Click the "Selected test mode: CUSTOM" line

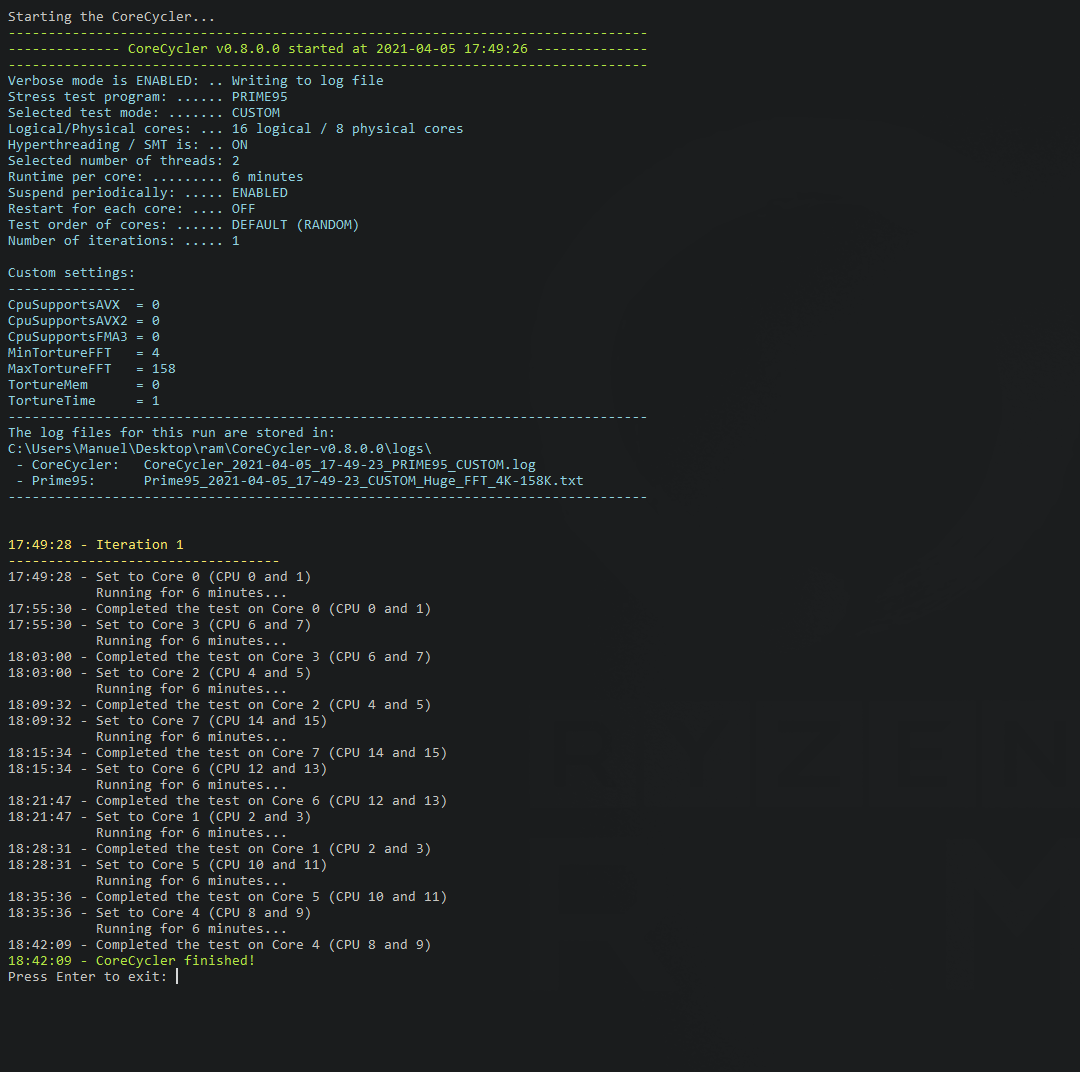[x=144, y=112]
